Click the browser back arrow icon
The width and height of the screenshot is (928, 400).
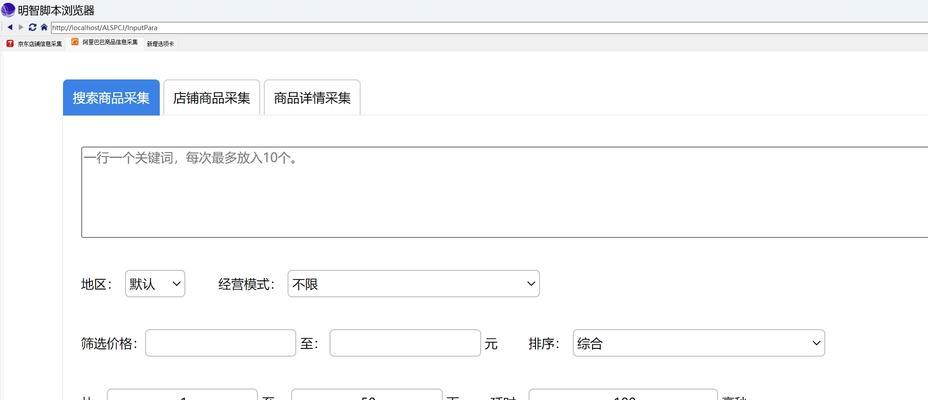(10, 27)
